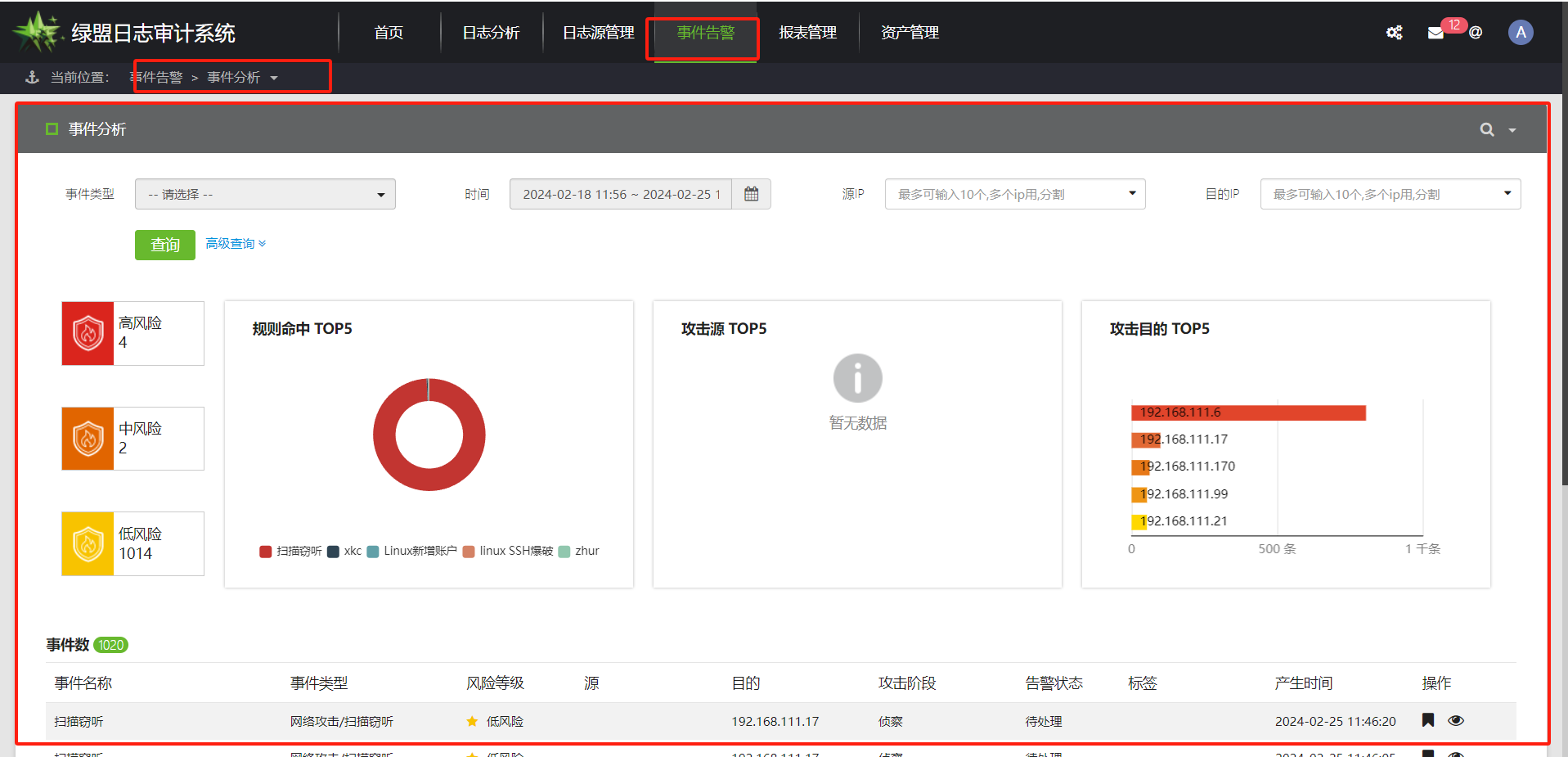Image resolution: width=1568 pixels, height=757 pixels.
Task: Click the star icon beside 低风险
Action: point(472,721)
